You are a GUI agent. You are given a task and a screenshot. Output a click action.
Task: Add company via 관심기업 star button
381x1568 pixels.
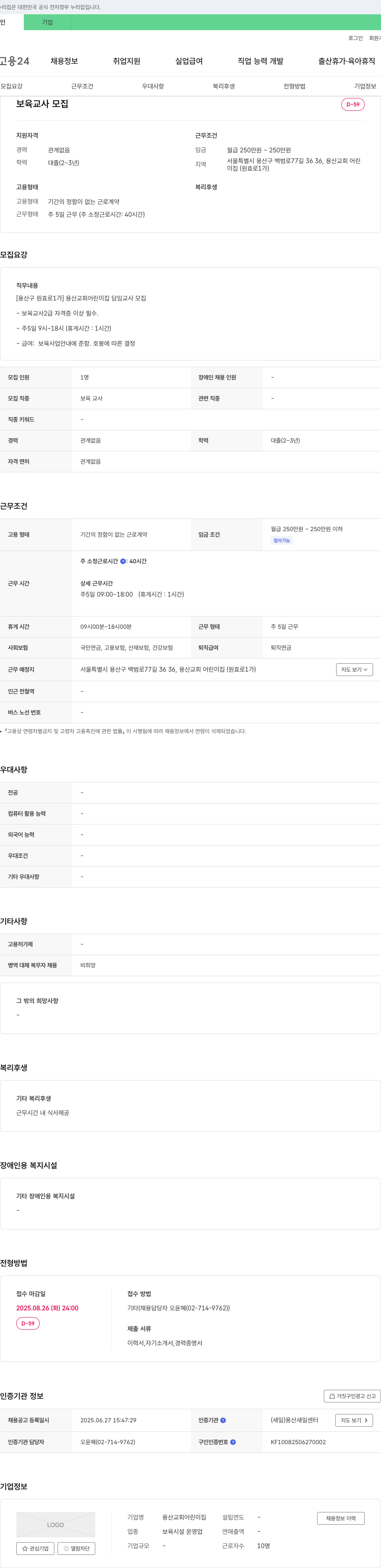click(35, 1548)
